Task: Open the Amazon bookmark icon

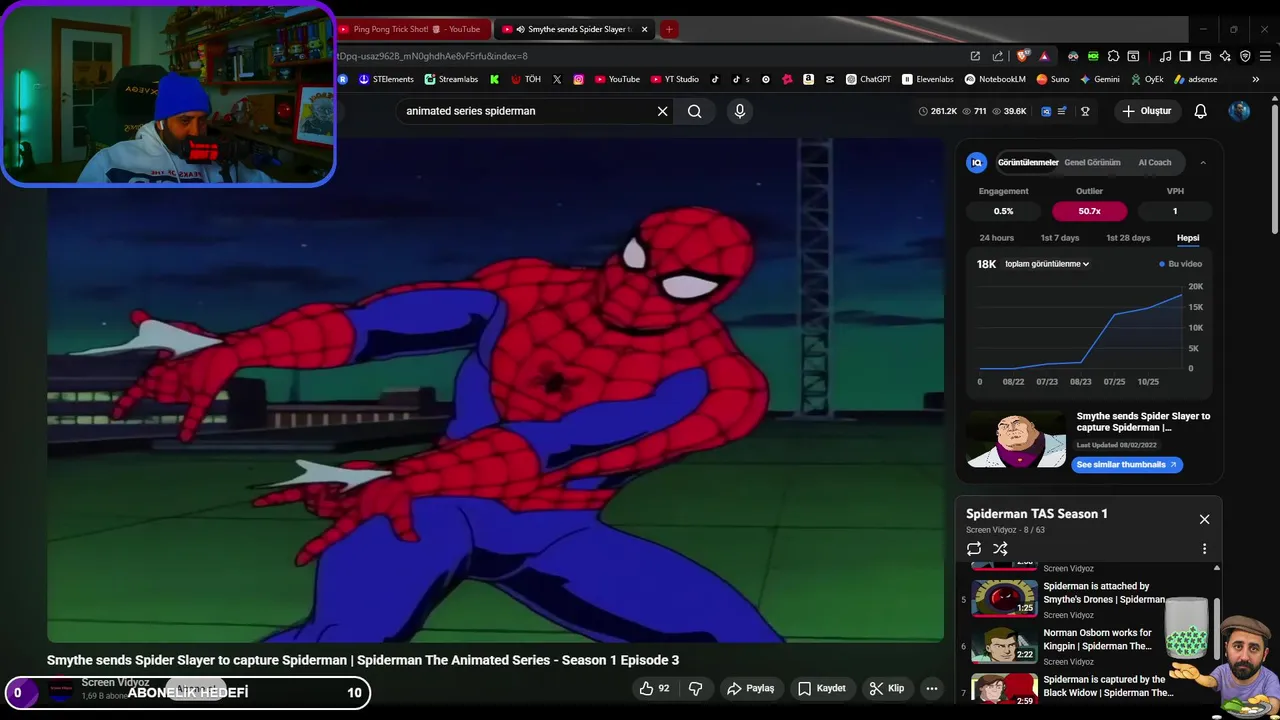Action: click(808, 79)
